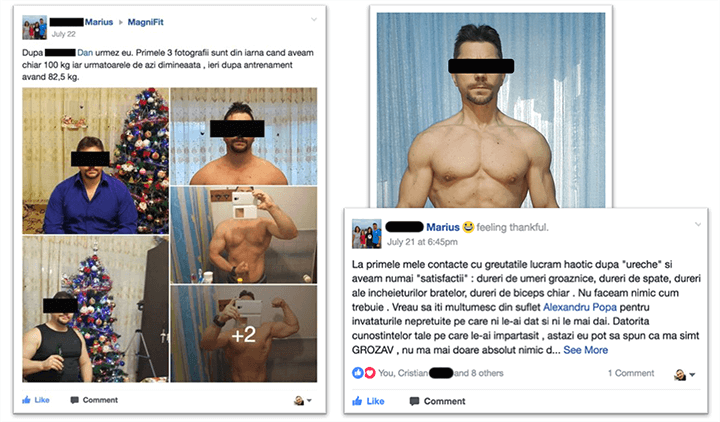This screenshot has width=720, height=422.
Task: Click the Like thumbs-up icon on the MagniFit post
Action: (x=27, y=400)
